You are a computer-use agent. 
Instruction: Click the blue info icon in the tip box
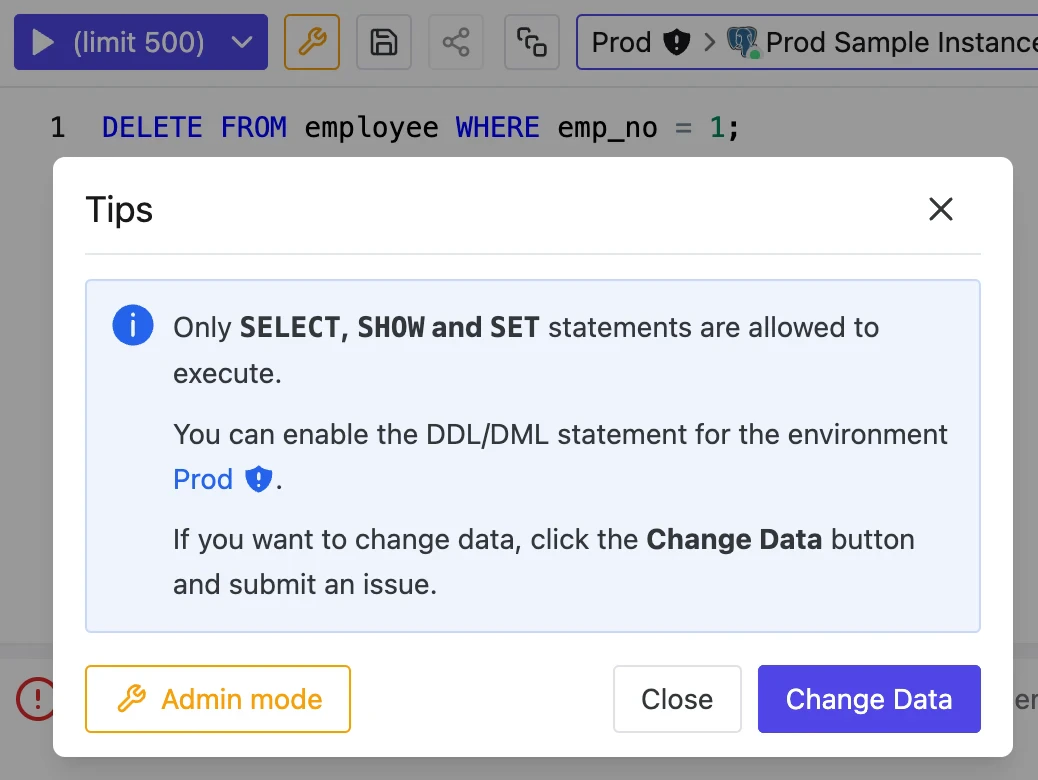tap(133, 325)
